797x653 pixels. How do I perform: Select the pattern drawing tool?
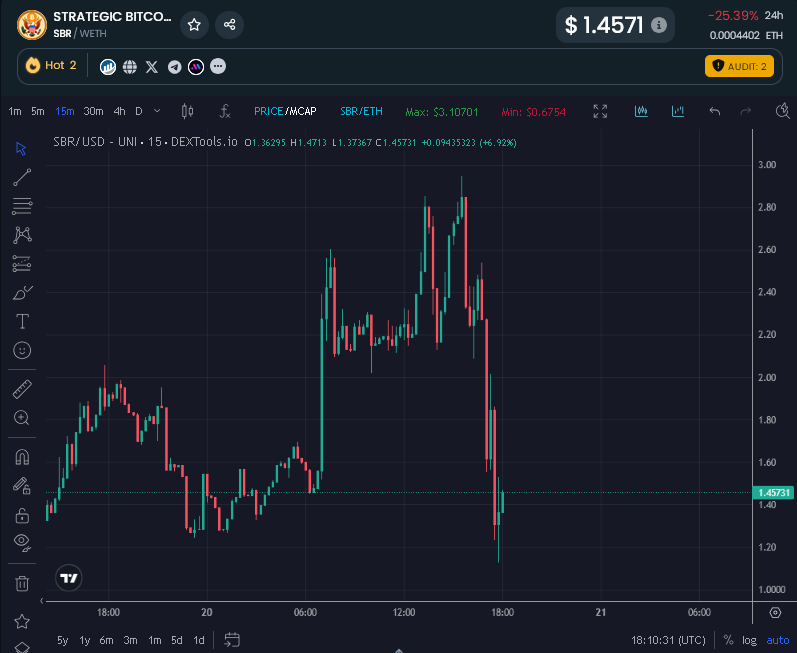22,235
